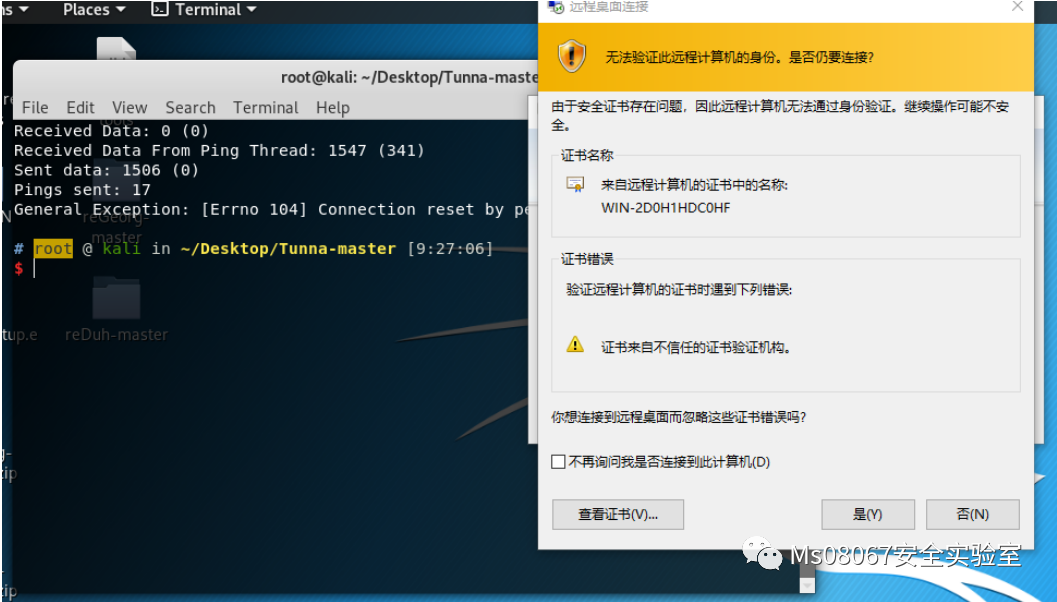This screenshot has height=602, width=1057.
Task: Click the terminal prompt input line after $
Action: 270,268
